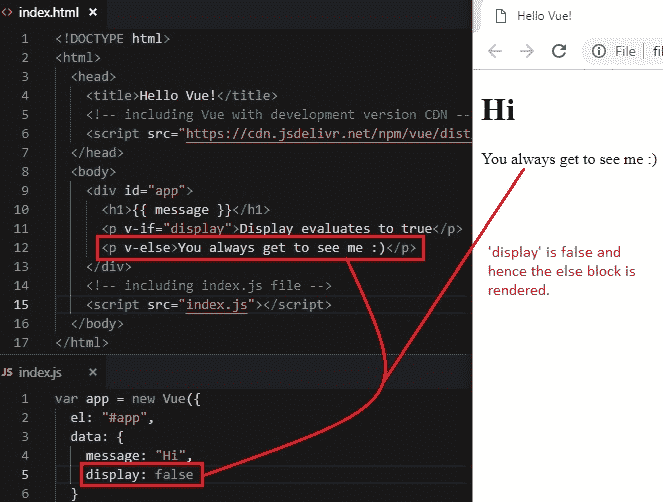663x502 pixels.
Task: Click the closing </div> tag on line 13
Action: click(x=109, y=267)
